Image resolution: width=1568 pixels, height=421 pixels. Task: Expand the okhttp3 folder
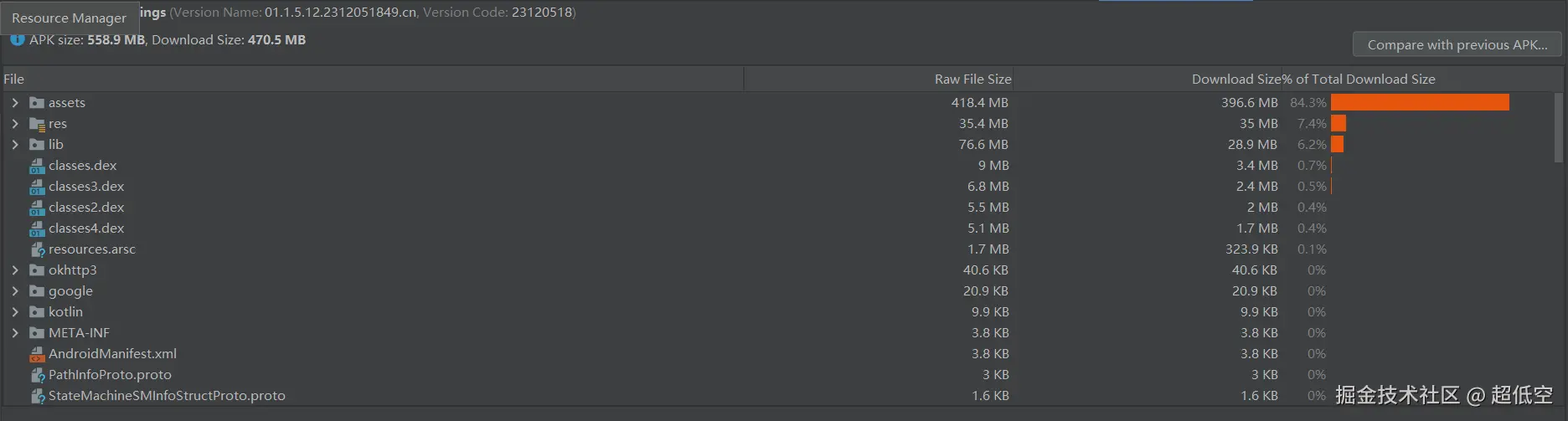coord(15,270)
